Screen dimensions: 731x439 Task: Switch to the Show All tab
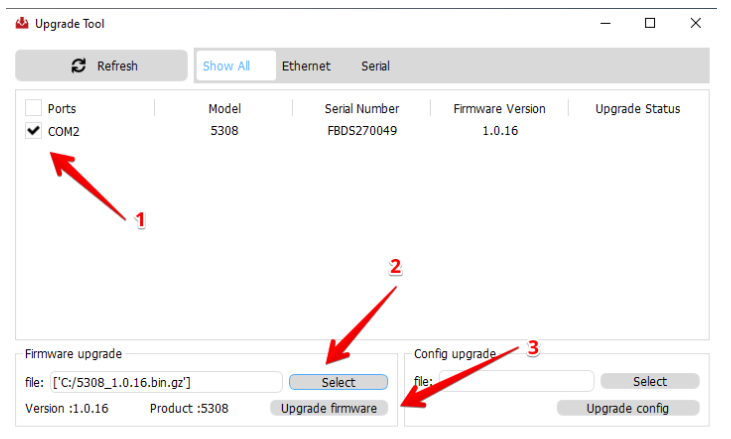click(x=226, y=66)
